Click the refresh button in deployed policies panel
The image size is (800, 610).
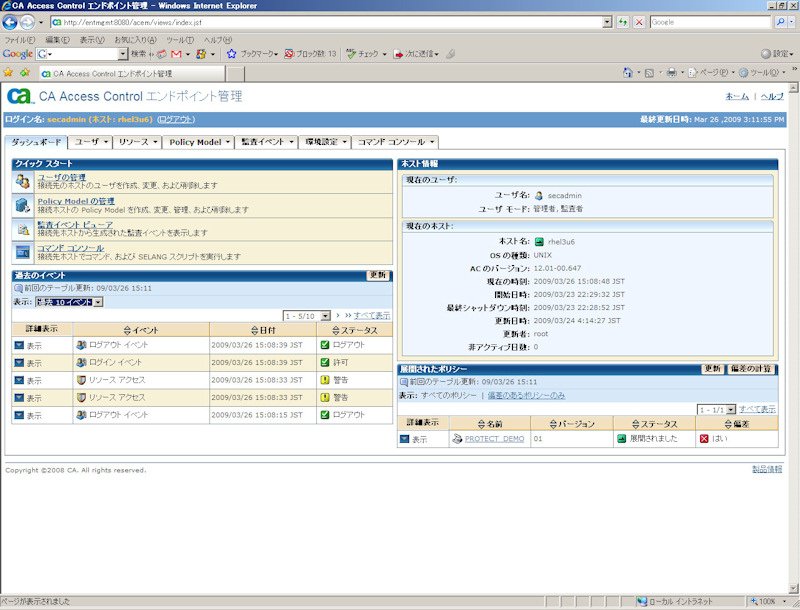click(713, 369)
